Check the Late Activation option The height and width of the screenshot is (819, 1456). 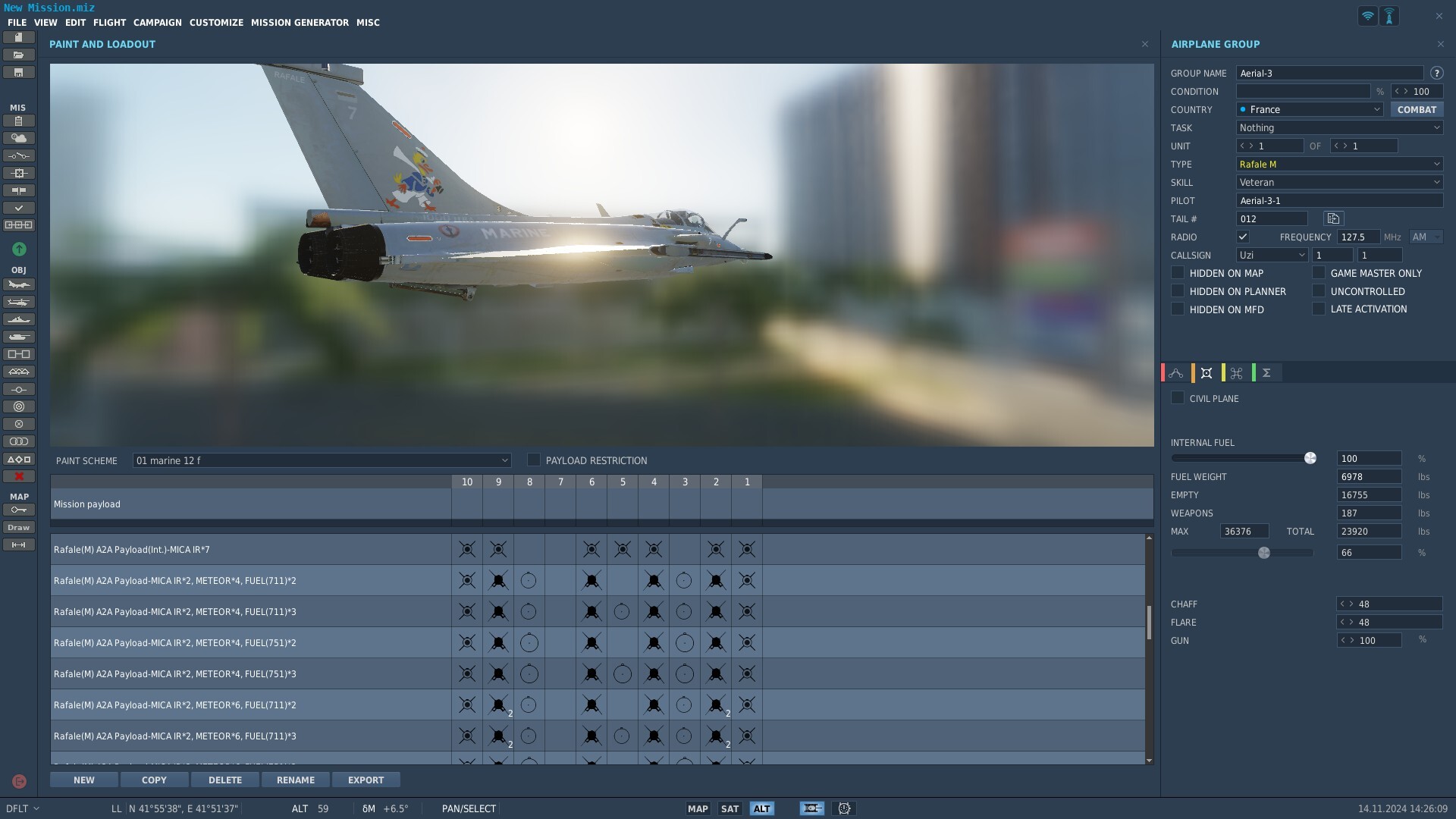pos(1319,309)
